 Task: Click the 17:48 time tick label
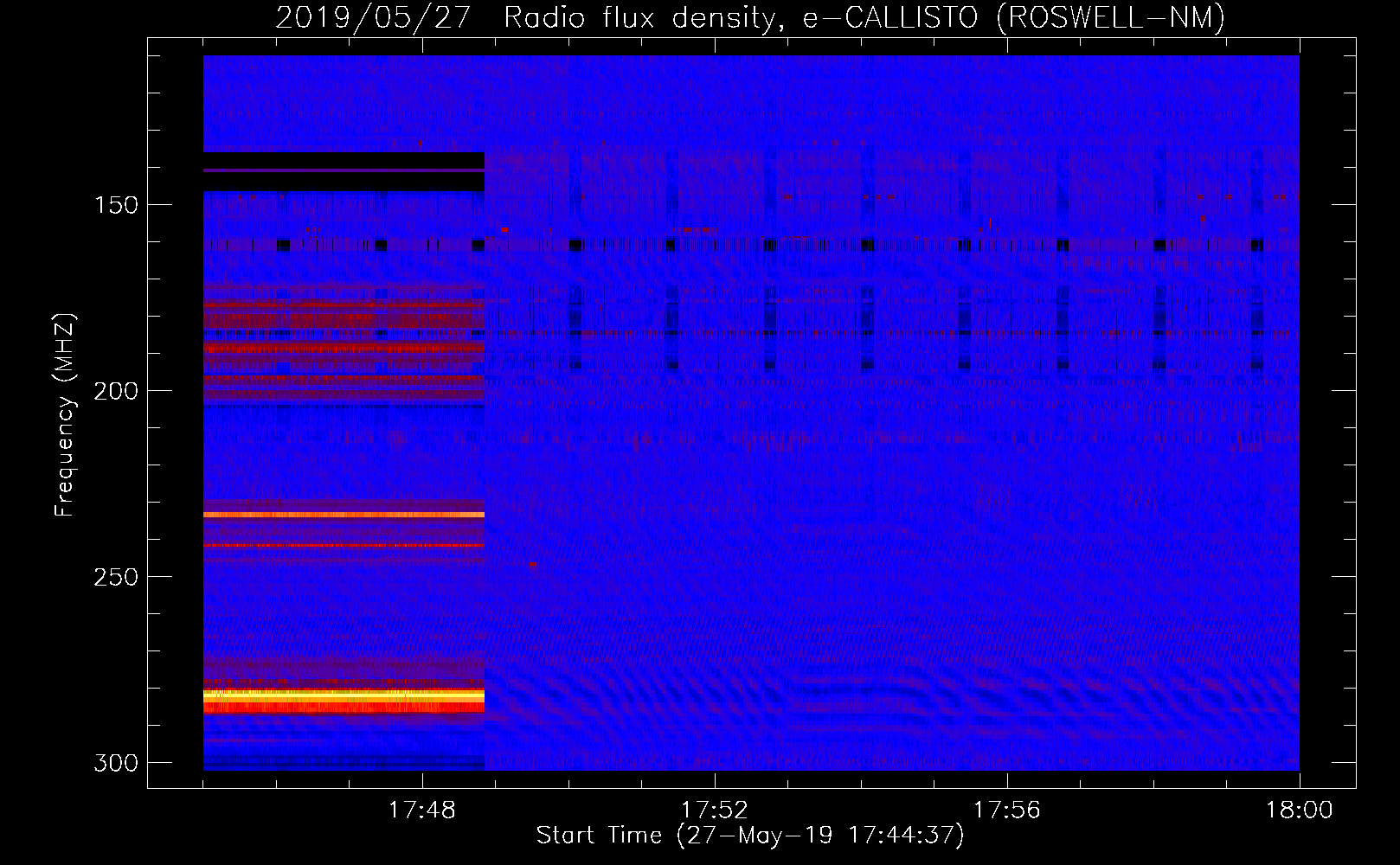point(422,811)
